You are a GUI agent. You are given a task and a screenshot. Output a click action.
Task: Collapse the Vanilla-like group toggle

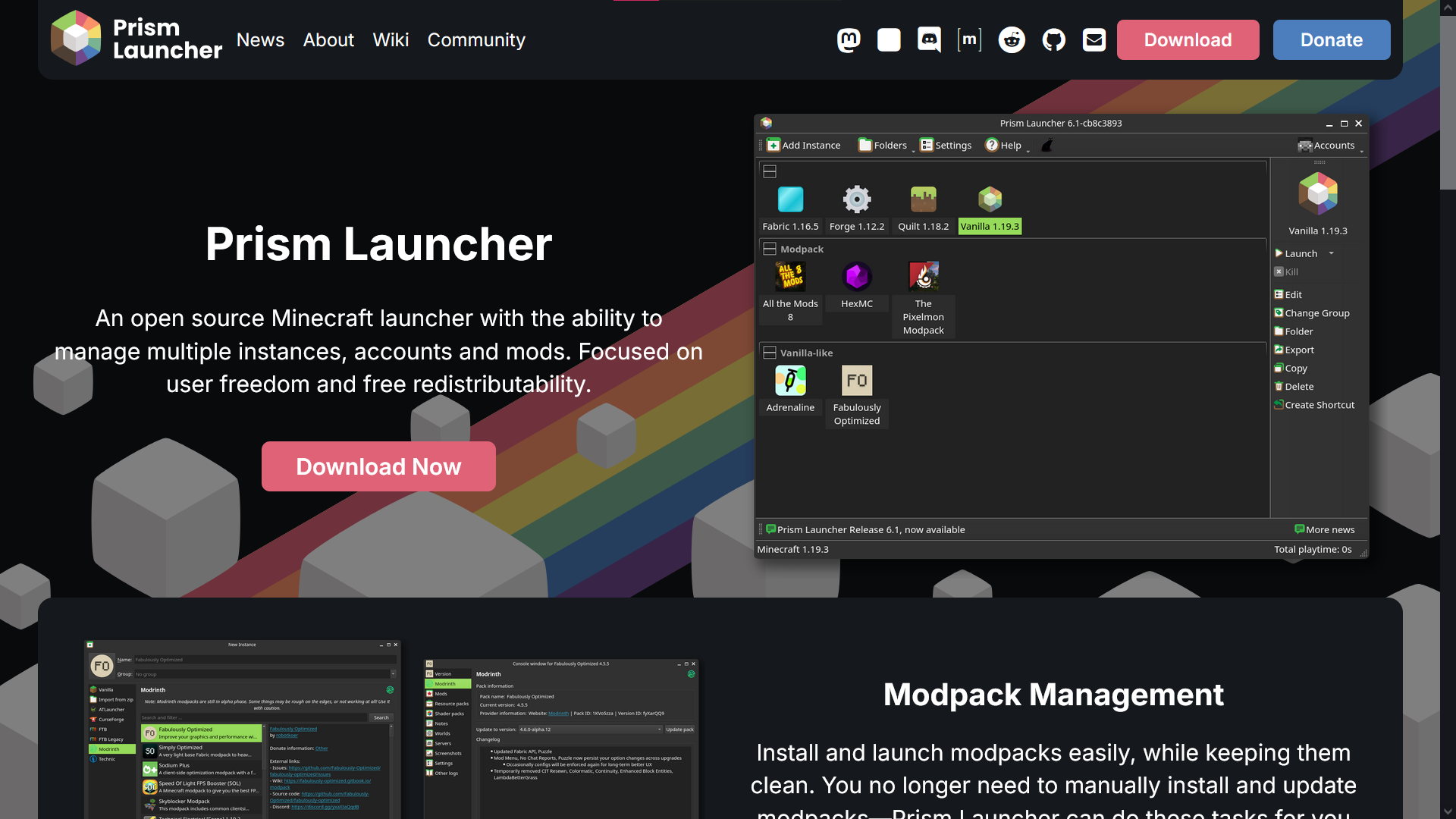[x=770, y=353]
